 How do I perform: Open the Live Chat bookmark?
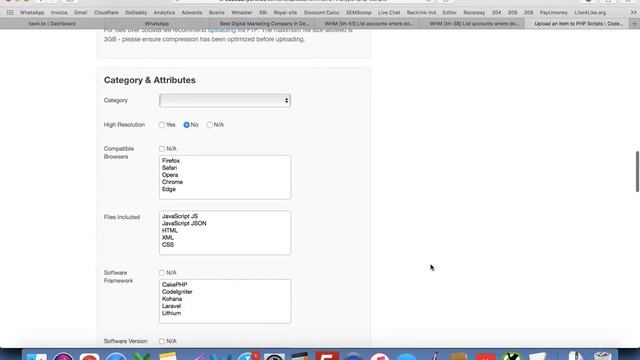(x=389, y=13)
